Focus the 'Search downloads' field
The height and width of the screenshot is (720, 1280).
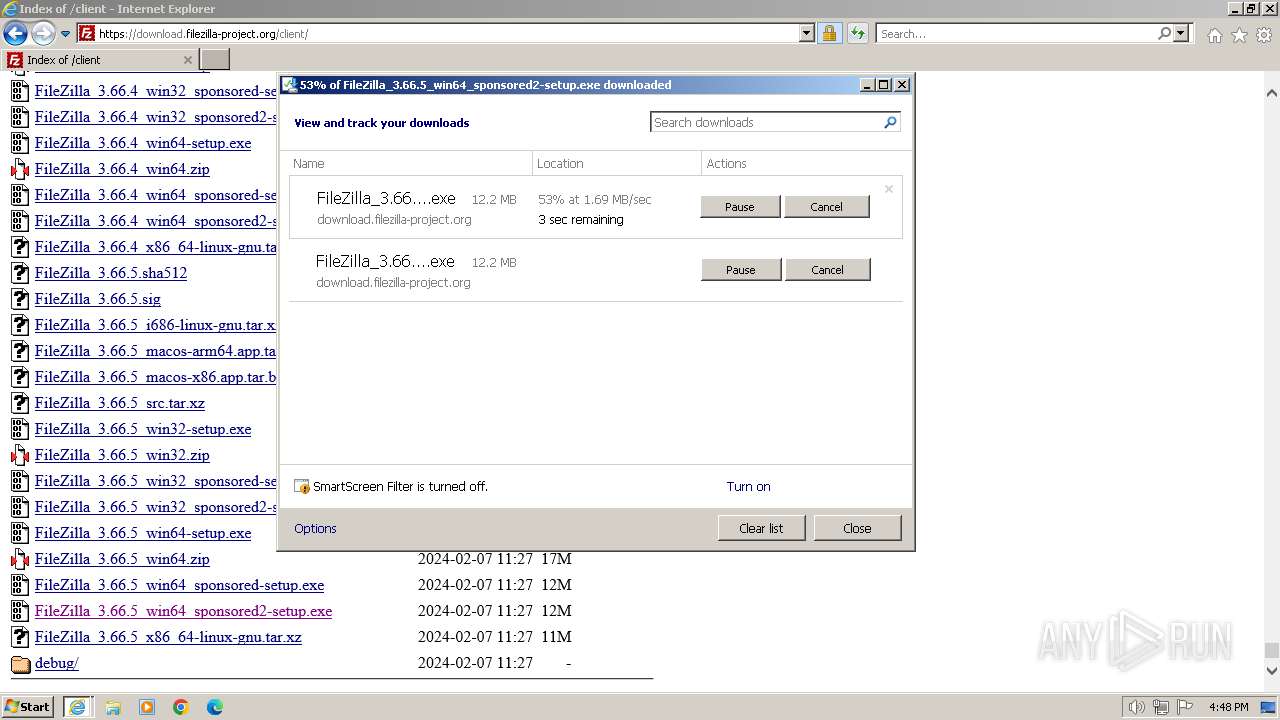point(766,122)
